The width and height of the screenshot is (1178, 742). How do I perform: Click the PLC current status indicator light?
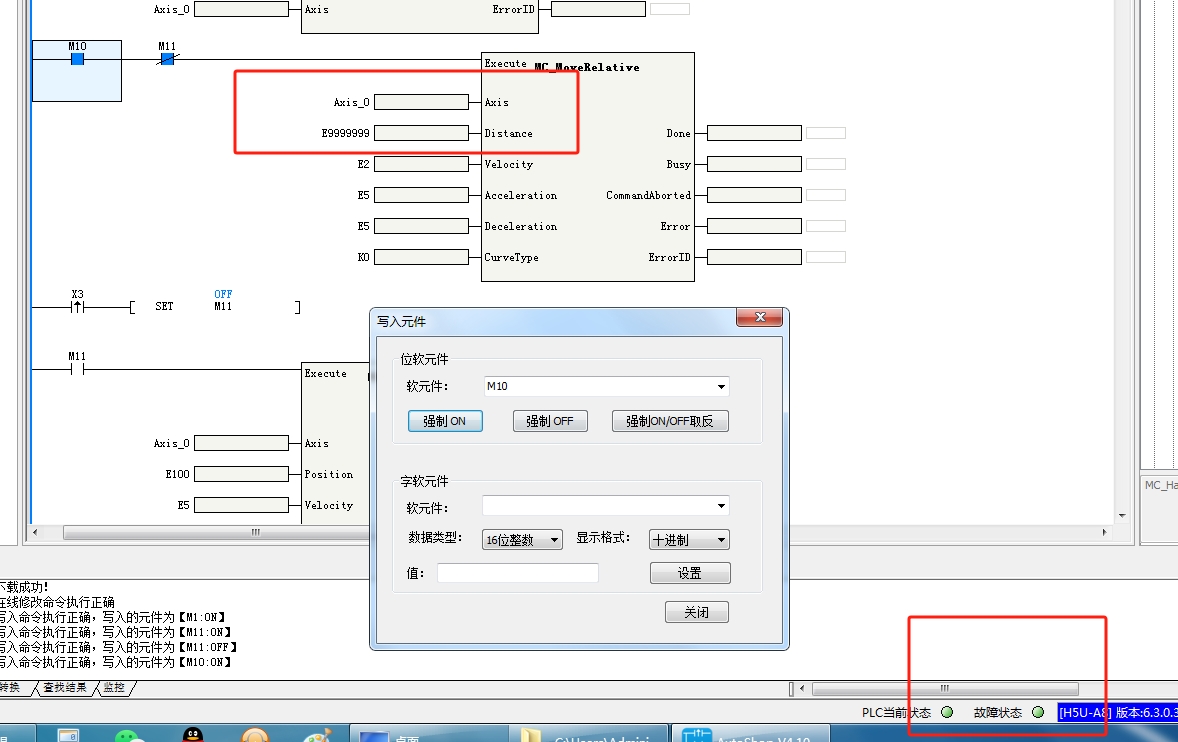[946, 712]
